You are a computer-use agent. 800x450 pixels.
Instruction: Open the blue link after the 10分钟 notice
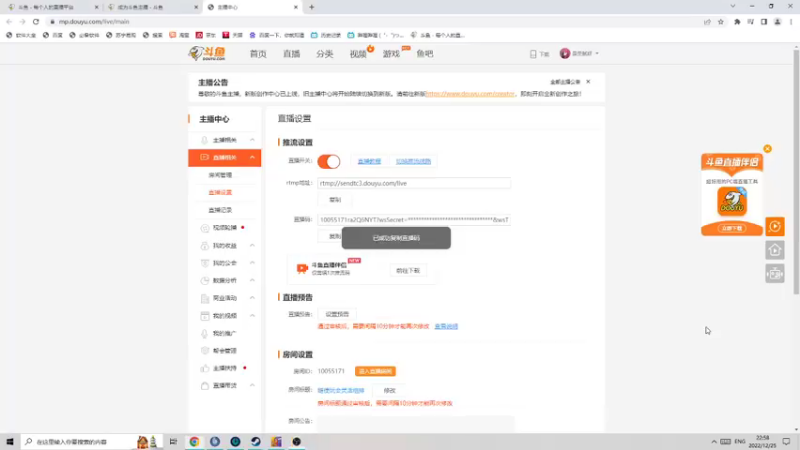[446, 327]
